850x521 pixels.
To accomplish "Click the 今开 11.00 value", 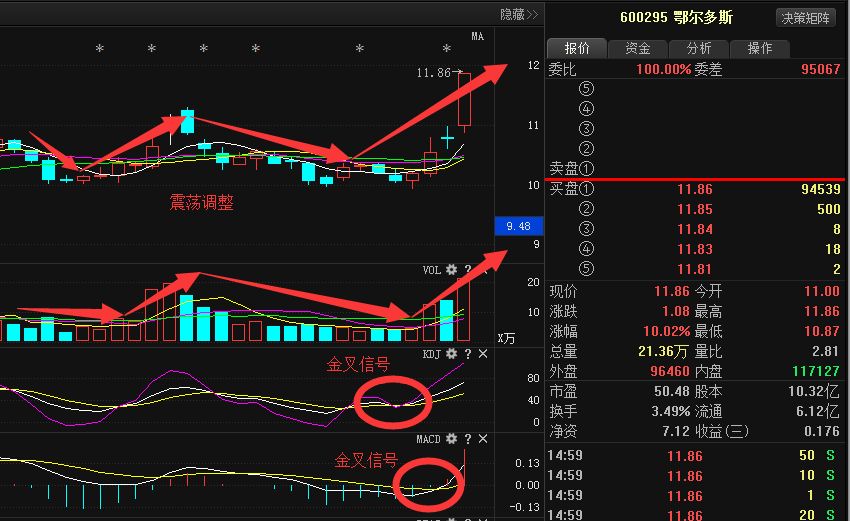I will pyautogui.click(x=822, y=292).
